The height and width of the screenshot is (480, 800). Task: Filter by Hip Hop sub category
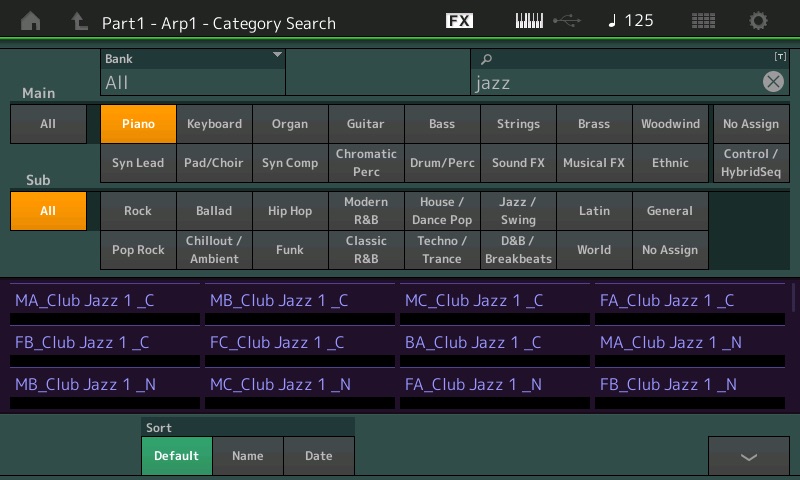point(290,211)
